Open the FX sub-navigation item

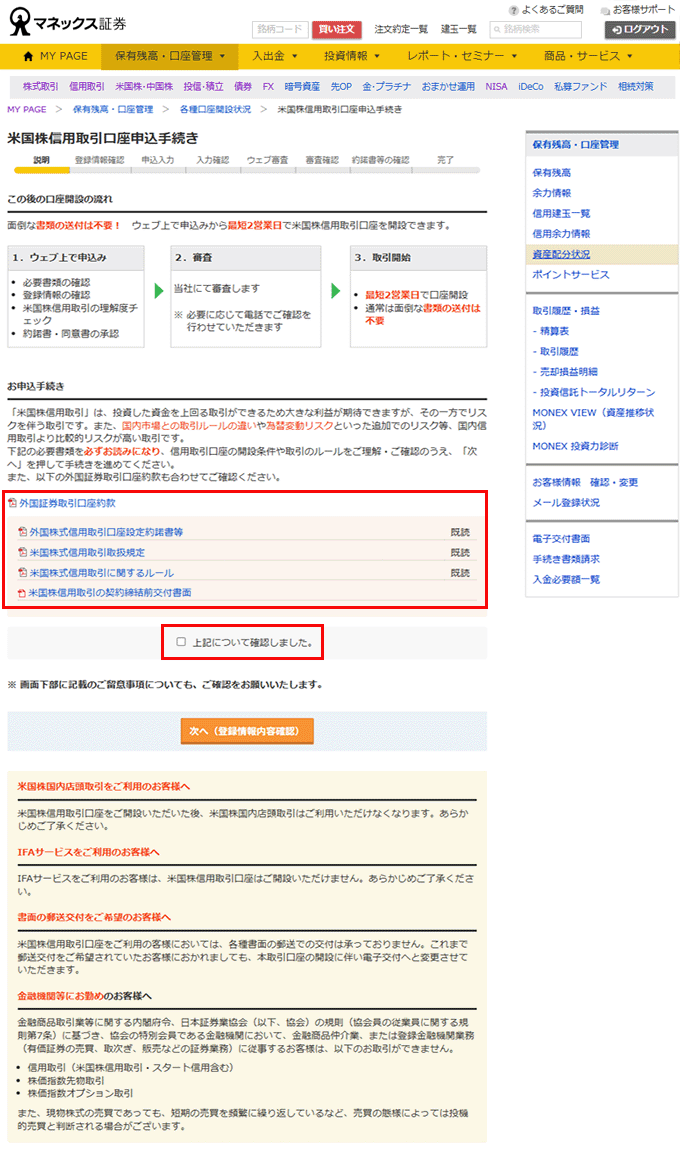pyautogui.click(x=268, y=87)
